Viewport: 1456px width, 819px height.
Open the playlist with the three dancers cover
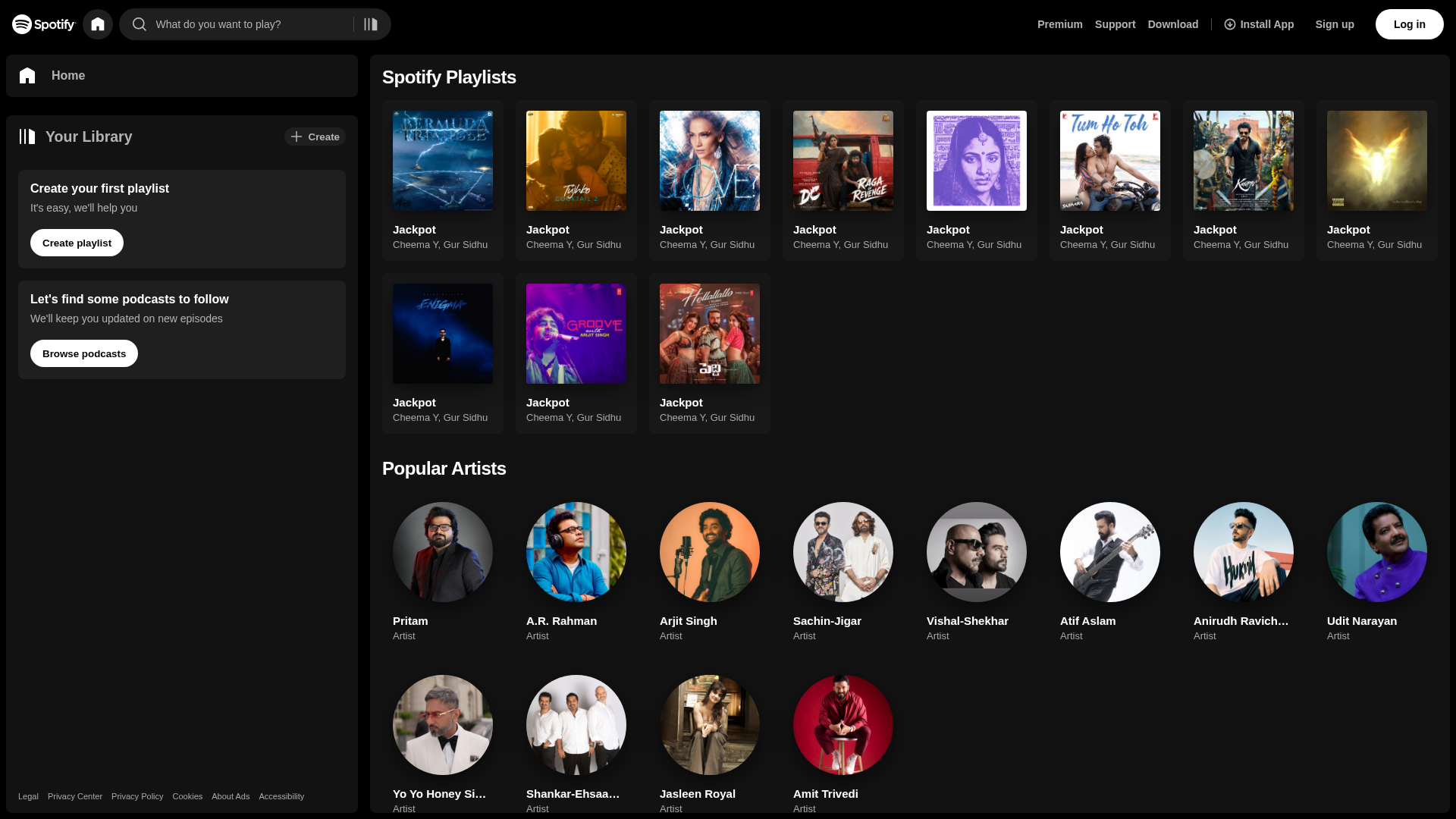(x=710, y=353)
